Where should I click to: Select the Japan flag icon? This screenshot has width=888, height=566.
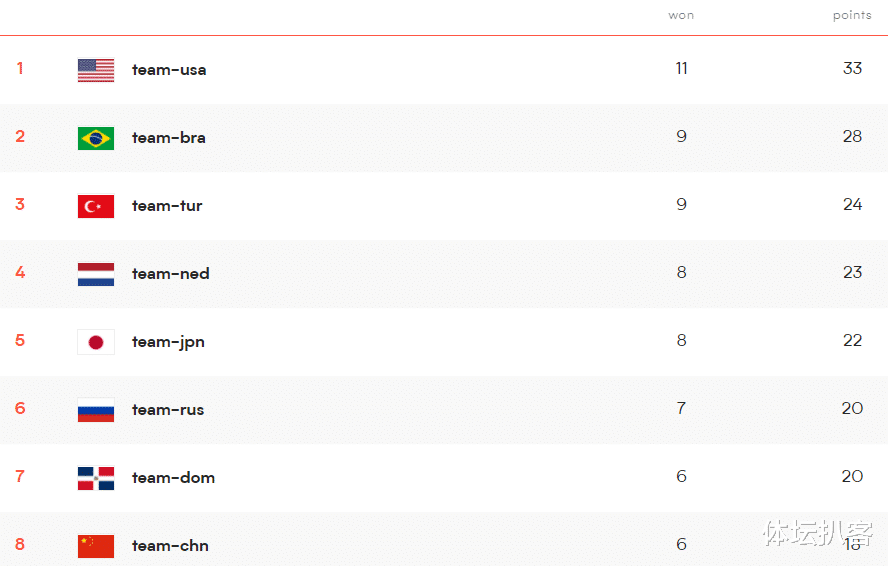pos(96,342)
